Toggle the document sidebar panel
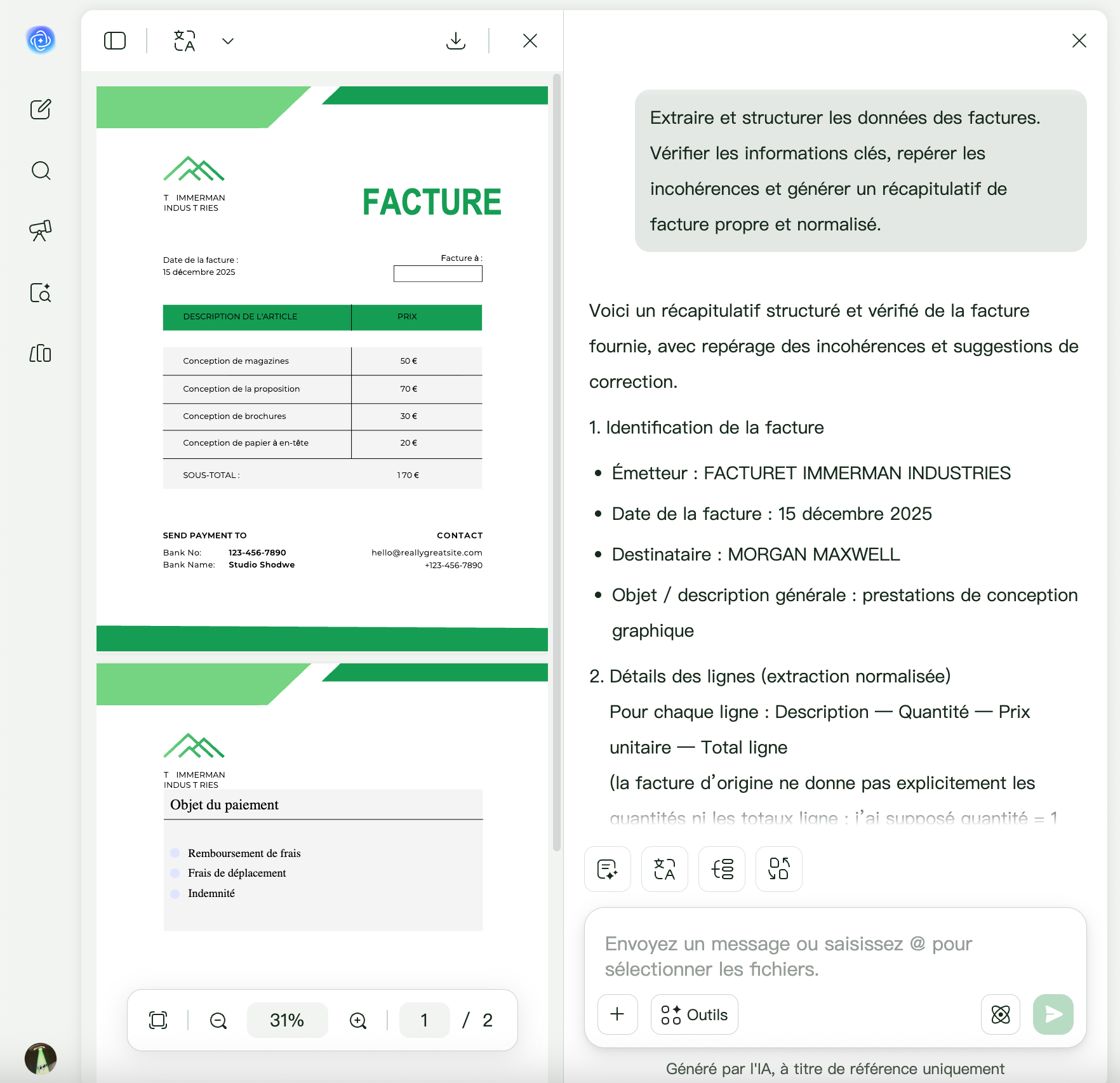 (115, 41)
